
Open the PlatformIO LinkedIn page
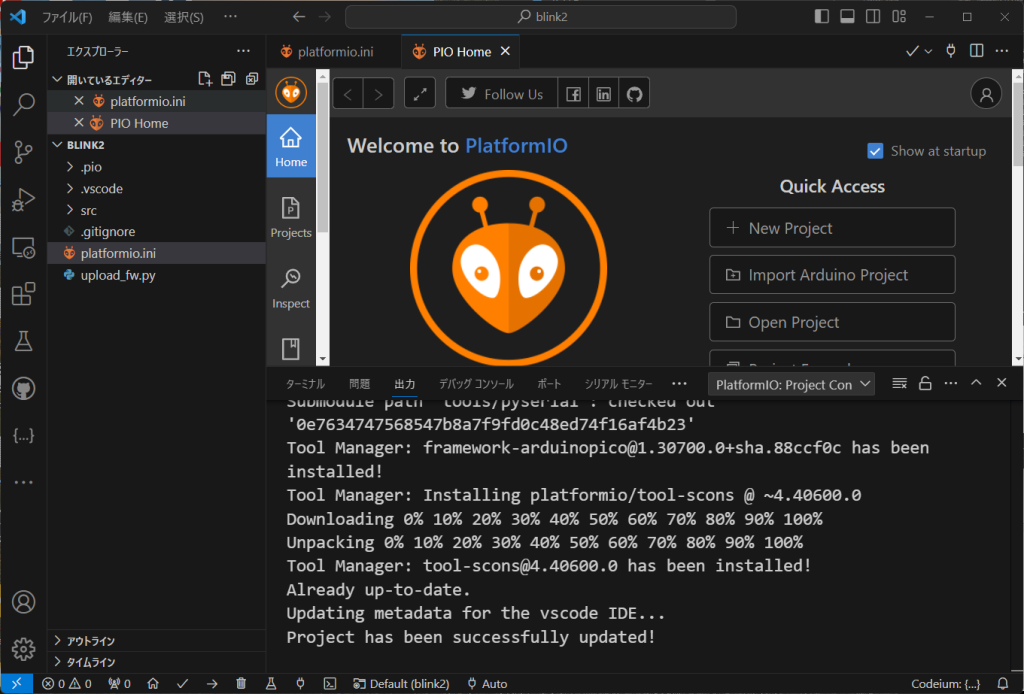point(603,94)
